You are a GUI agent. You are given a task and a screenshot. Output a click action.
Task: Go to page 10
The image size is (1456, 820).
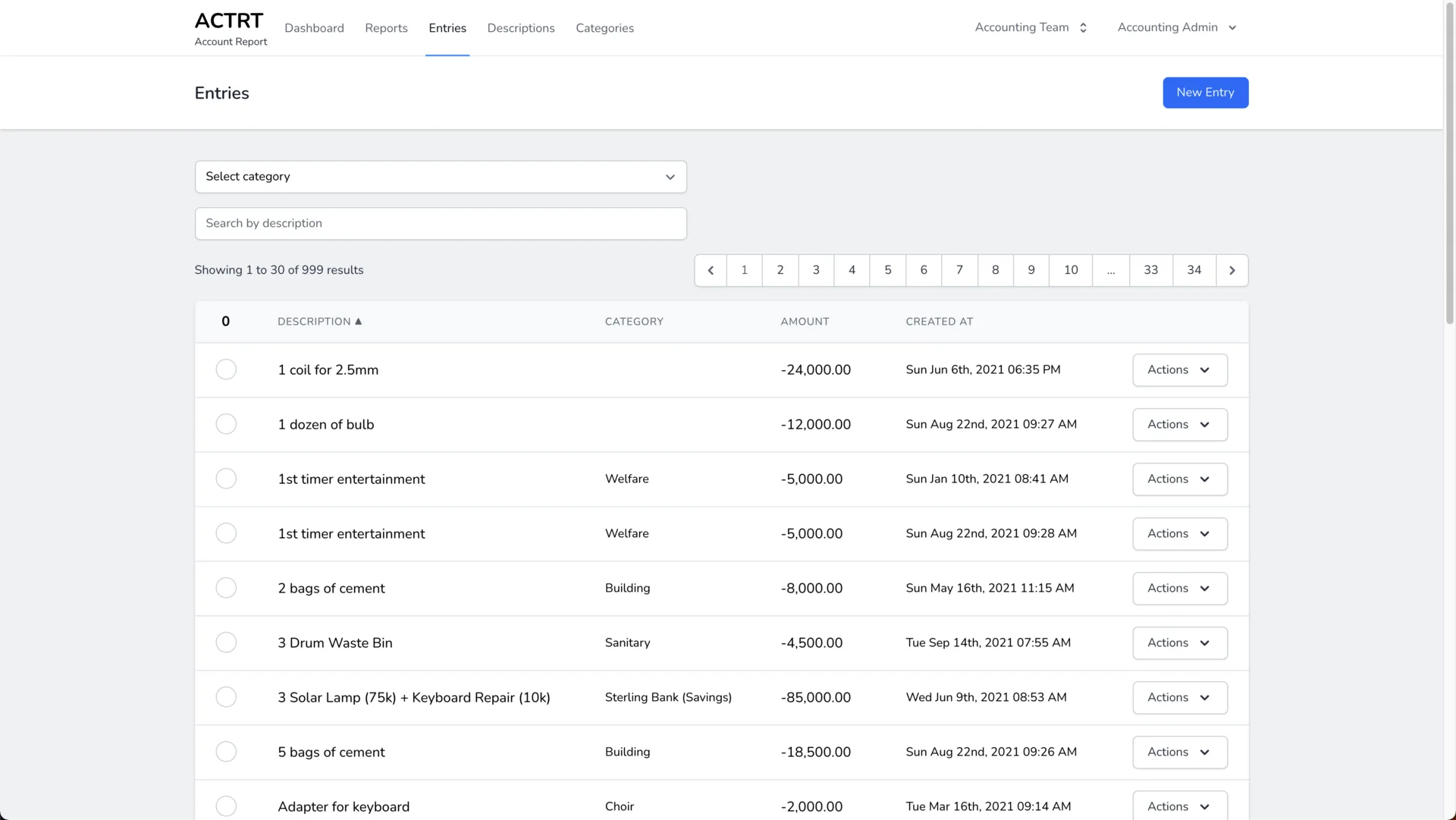pyautogui.click(x=1071, y=270)
